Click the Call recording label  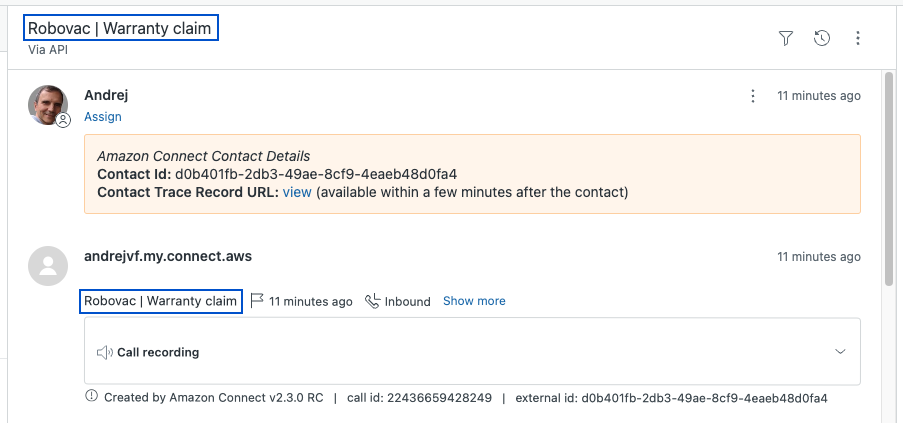158,352
